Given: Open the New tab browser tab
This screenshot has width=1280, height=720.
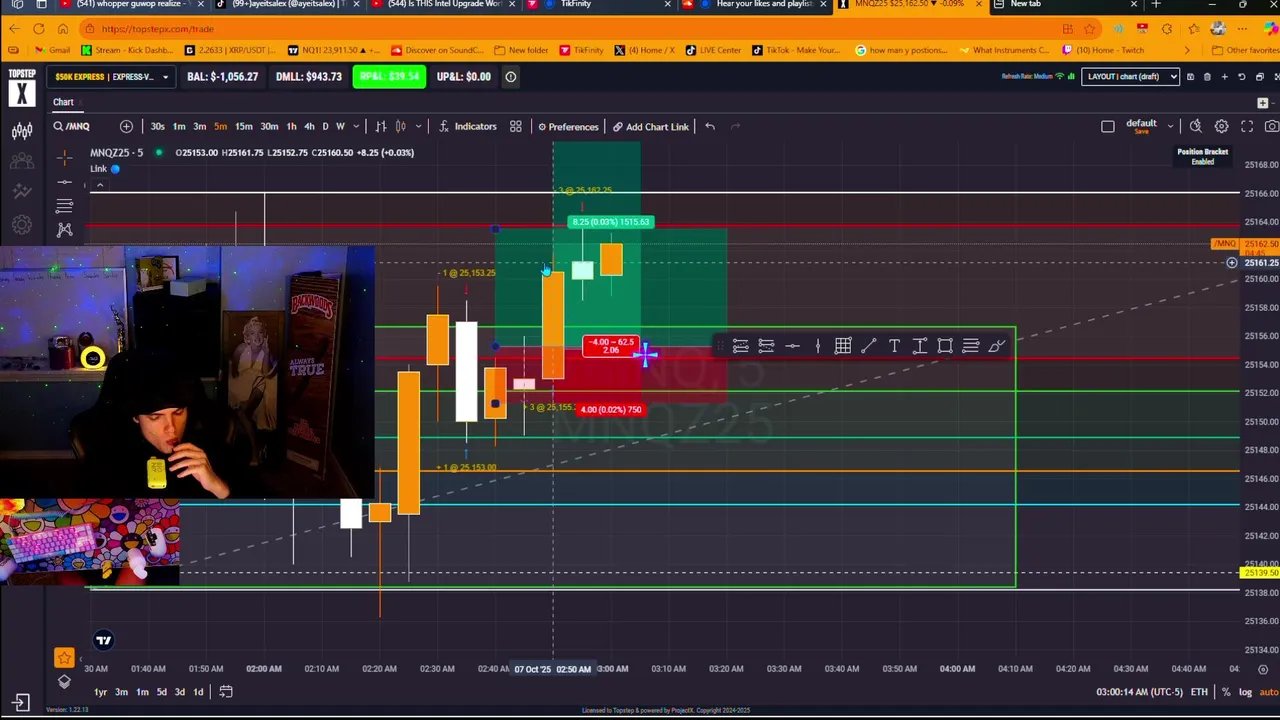Looking at the screenshot, I should pos(1065,5).
